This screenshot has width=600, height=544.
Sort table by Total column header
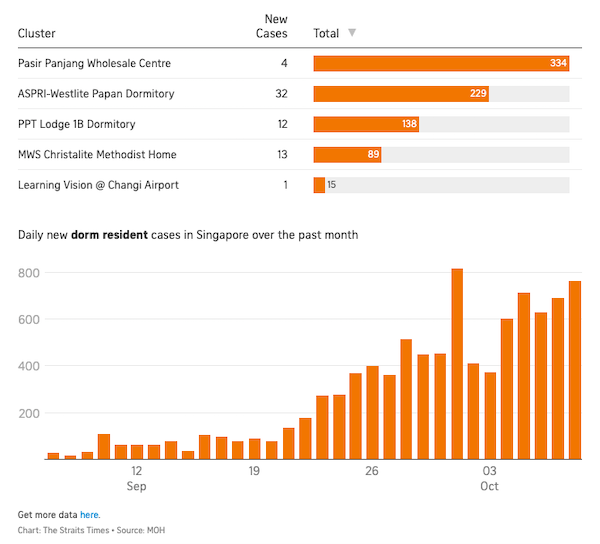[326, 33]
